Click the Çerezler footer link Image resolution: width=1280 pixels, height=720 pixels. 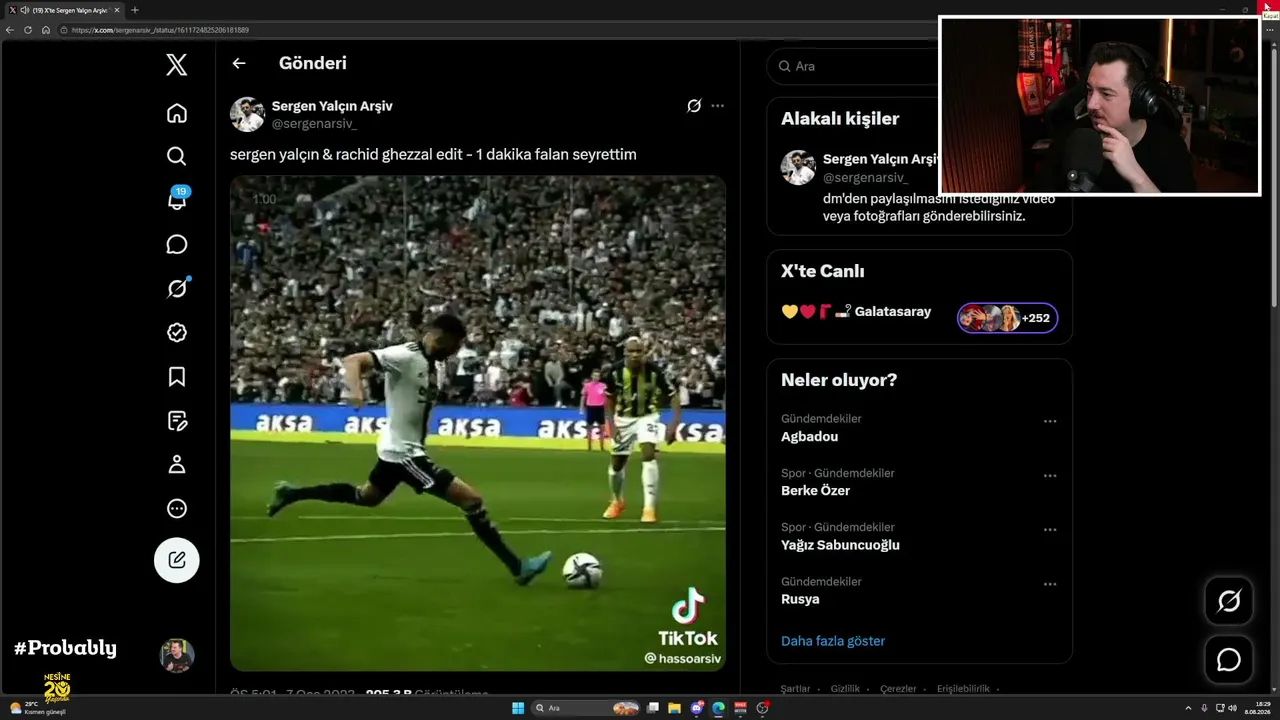click(898, 689)
